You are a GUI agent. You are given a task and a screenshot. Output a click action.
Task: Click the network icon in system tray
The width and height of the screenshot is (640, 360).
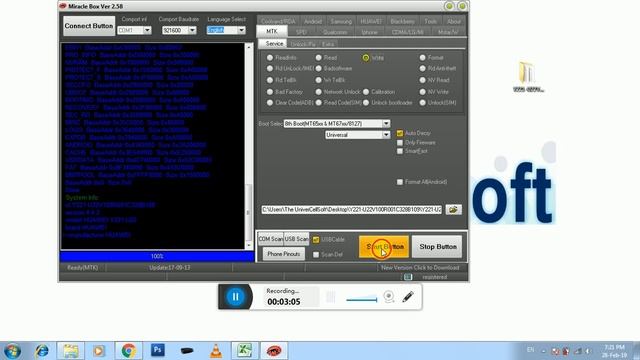click(578, 351)
